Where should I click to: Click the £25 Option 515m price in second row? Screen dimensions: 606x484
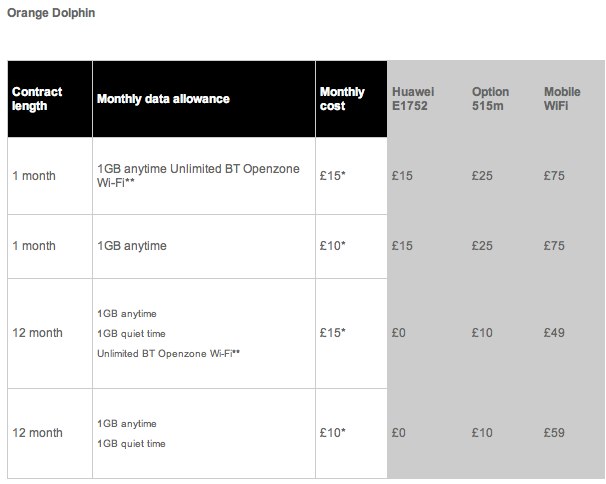[483, 246]
